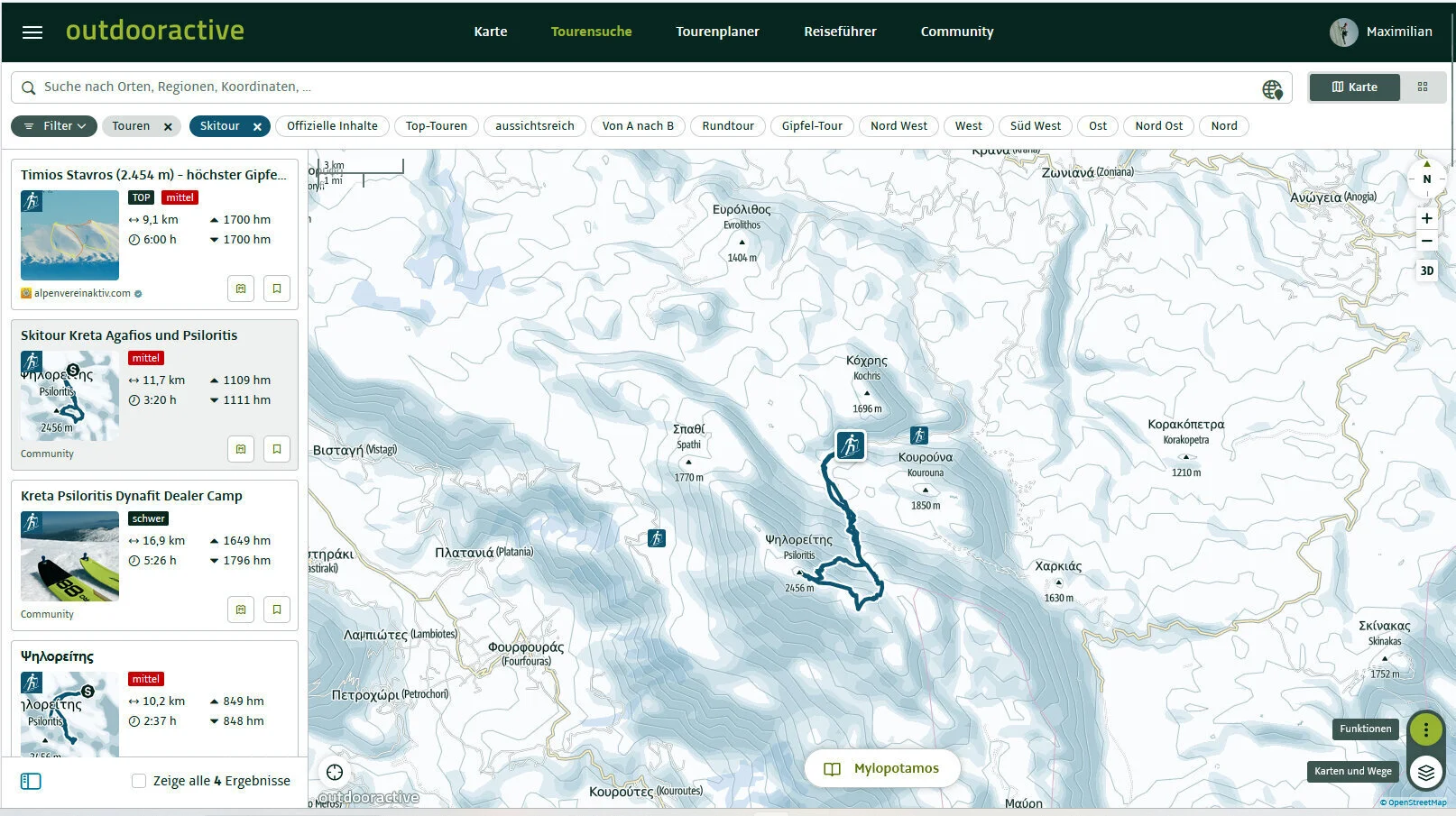Click the map zoom in plus button
The image size is (1456, 816).
coord(1426,218)
